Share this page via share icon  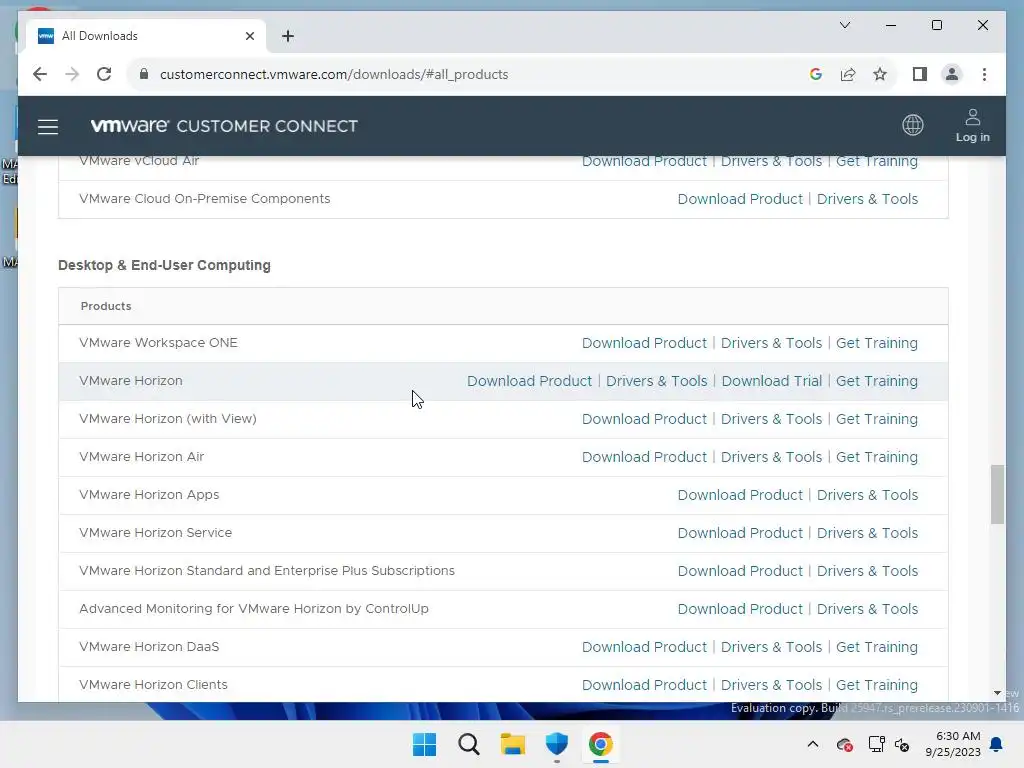pyautogui.click(x=848, y=74)
